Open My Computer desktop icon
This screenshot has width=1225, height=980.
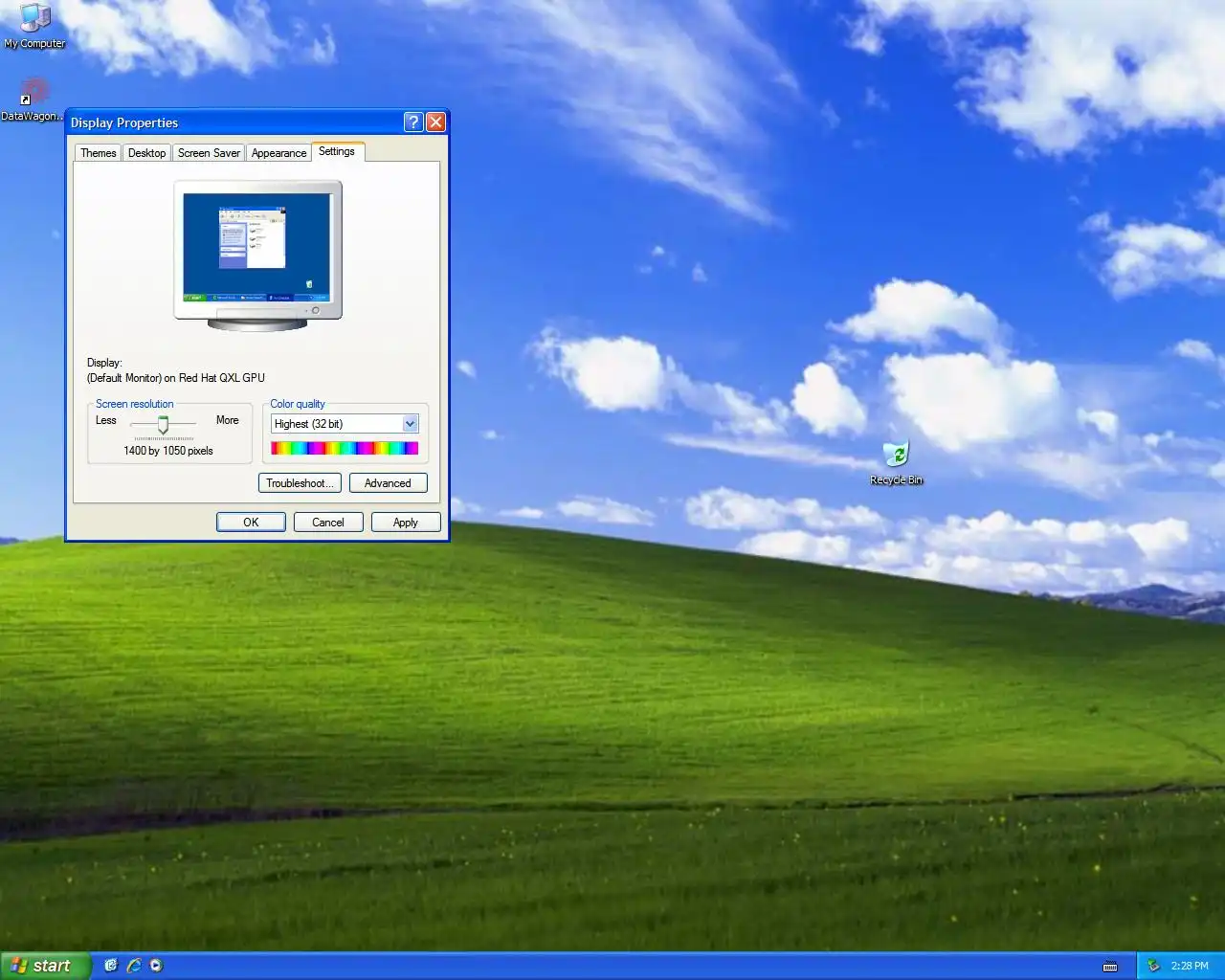tap(34, 25)
